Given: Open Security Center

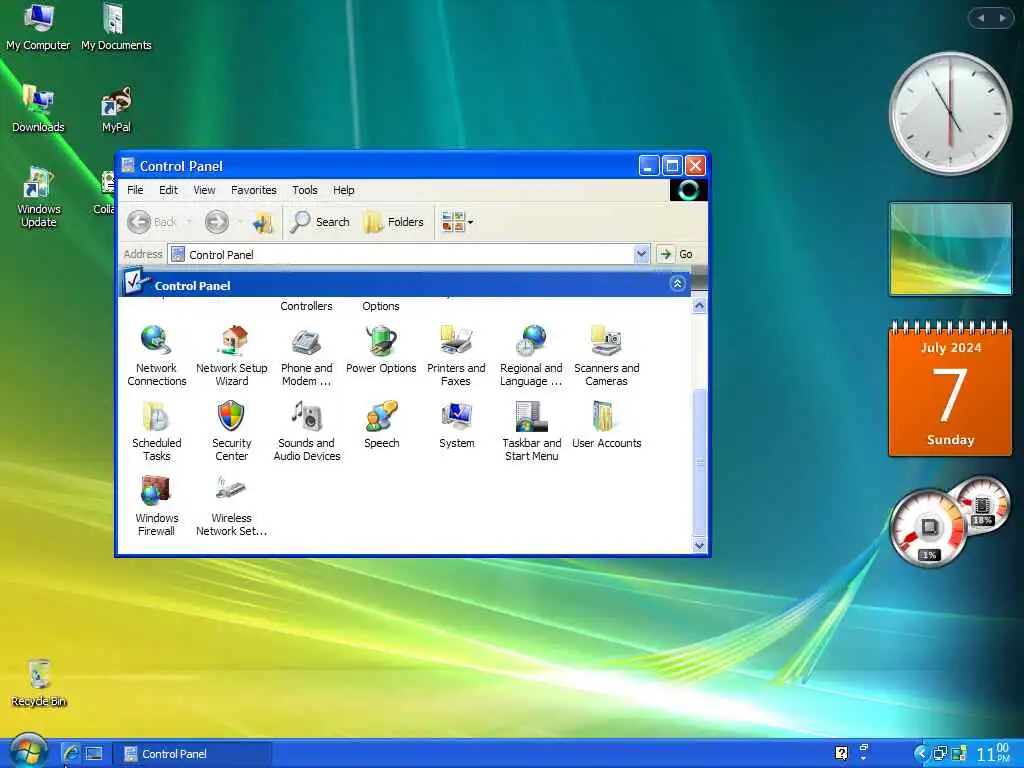Looking at the screenshot, I should pyautogui.click(x=231, y=431).
